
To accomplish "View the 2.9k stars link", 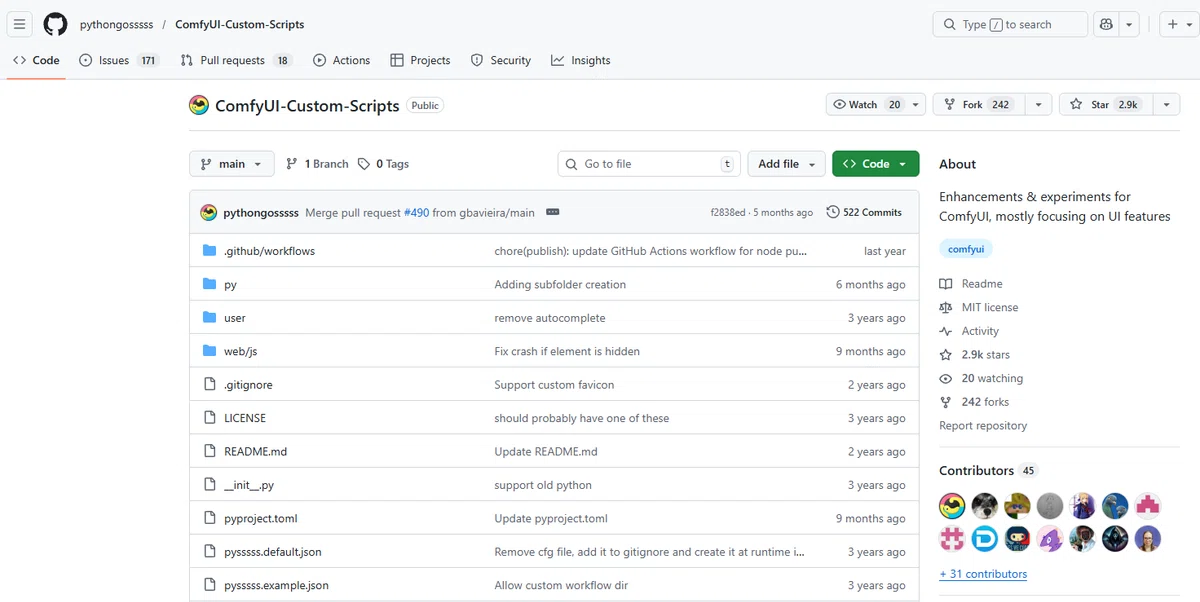I will point(975,355).
